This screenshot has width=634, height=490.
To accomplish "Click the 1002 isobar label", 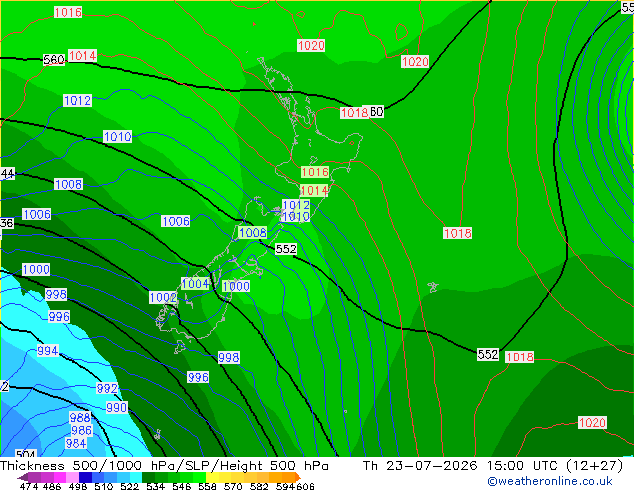I will (163, 298).
